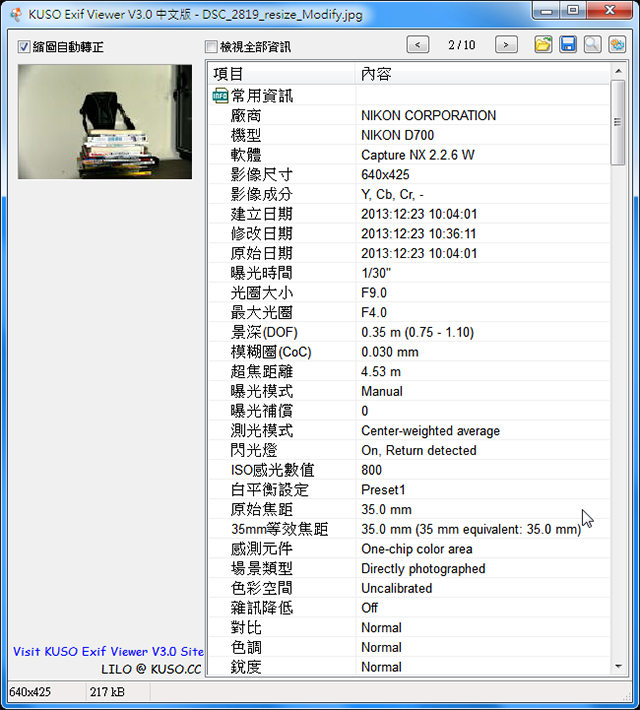Screen dimensions: 640x710
Task: Click the Uncalibrated value
Action: (x=396, y=588)
